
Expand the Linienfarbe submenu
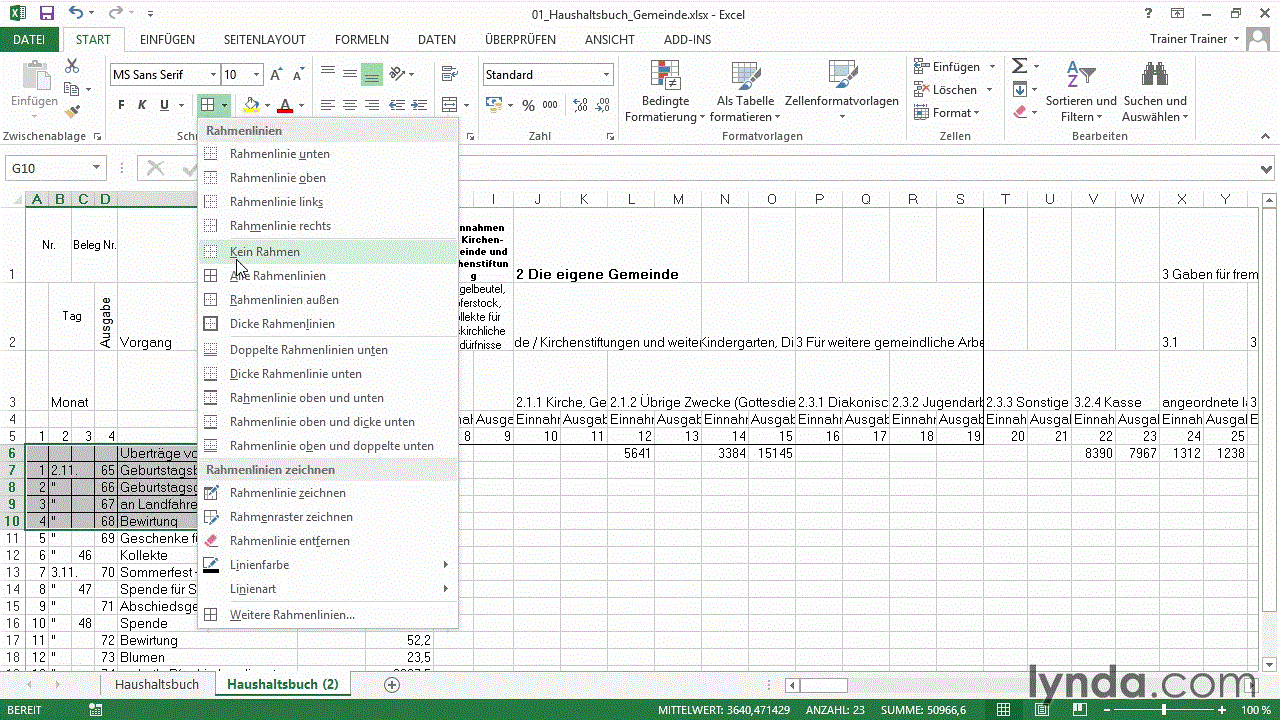pyautogui.click(x=328, y=565)
